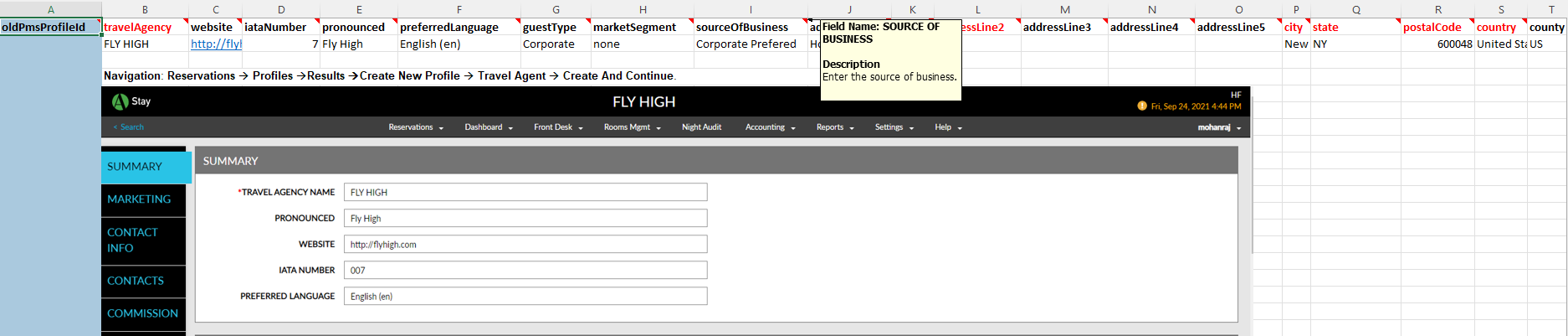1568x336 pixels.
Task: Select the iataNumber header cell
Action: point(280,27)
